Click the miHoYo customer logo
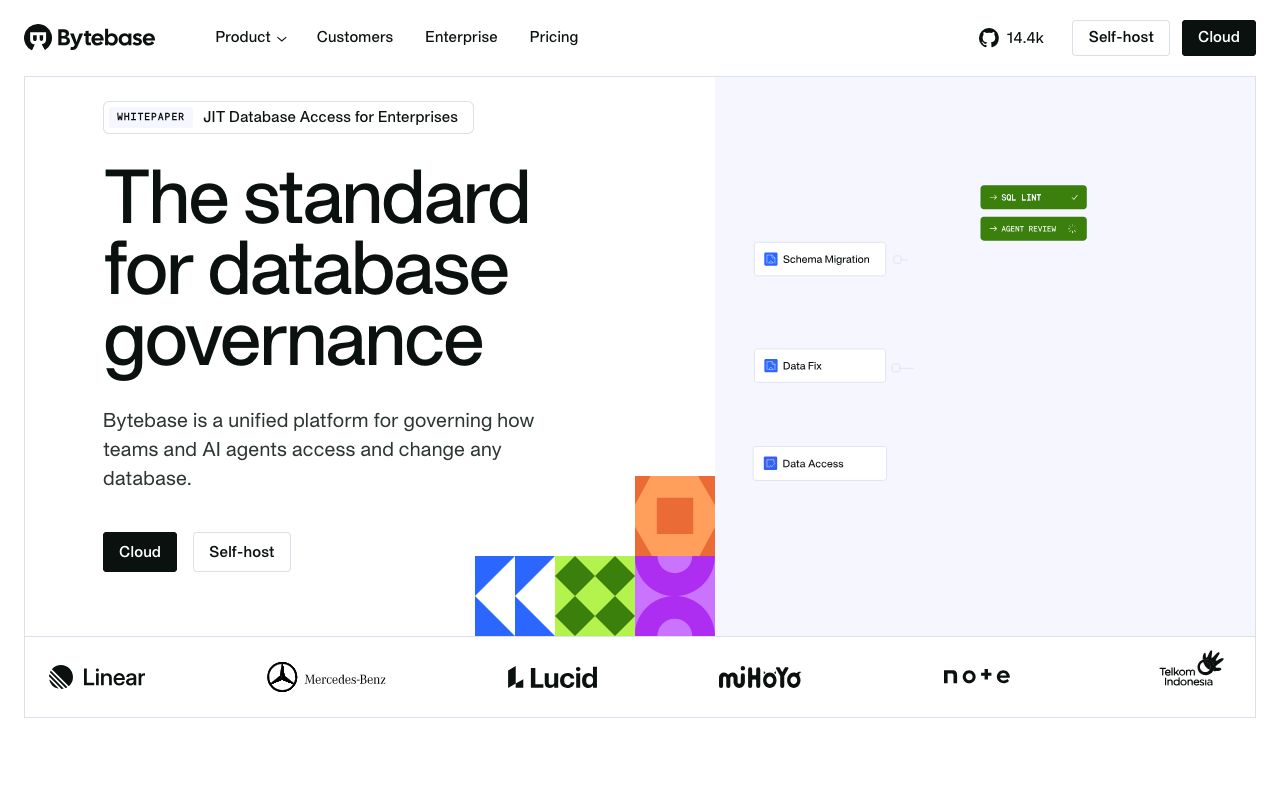This screenshot has height=800, width=1280. (x=760, y=678)
